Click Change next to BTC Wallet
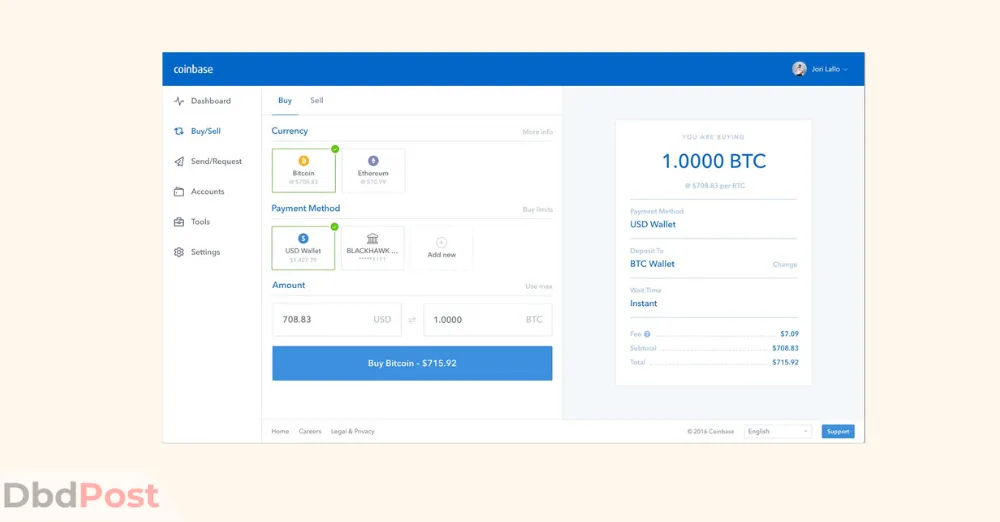Image resolution: width=1000 pixels, height=522 pixels. 785,264
